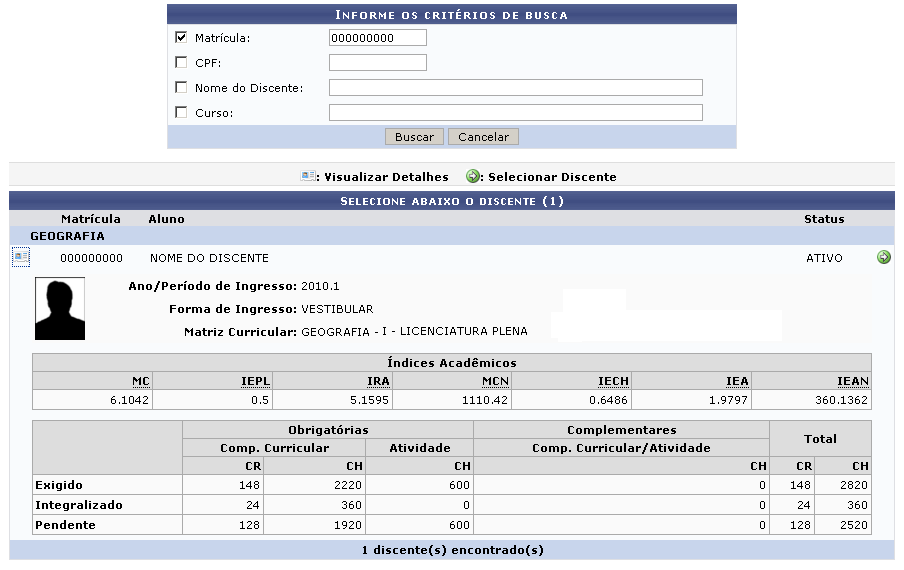This screenshot has height=570, width=904.
Task: Click the IECH index abbreviation header
Action: (x=613, y=381)
